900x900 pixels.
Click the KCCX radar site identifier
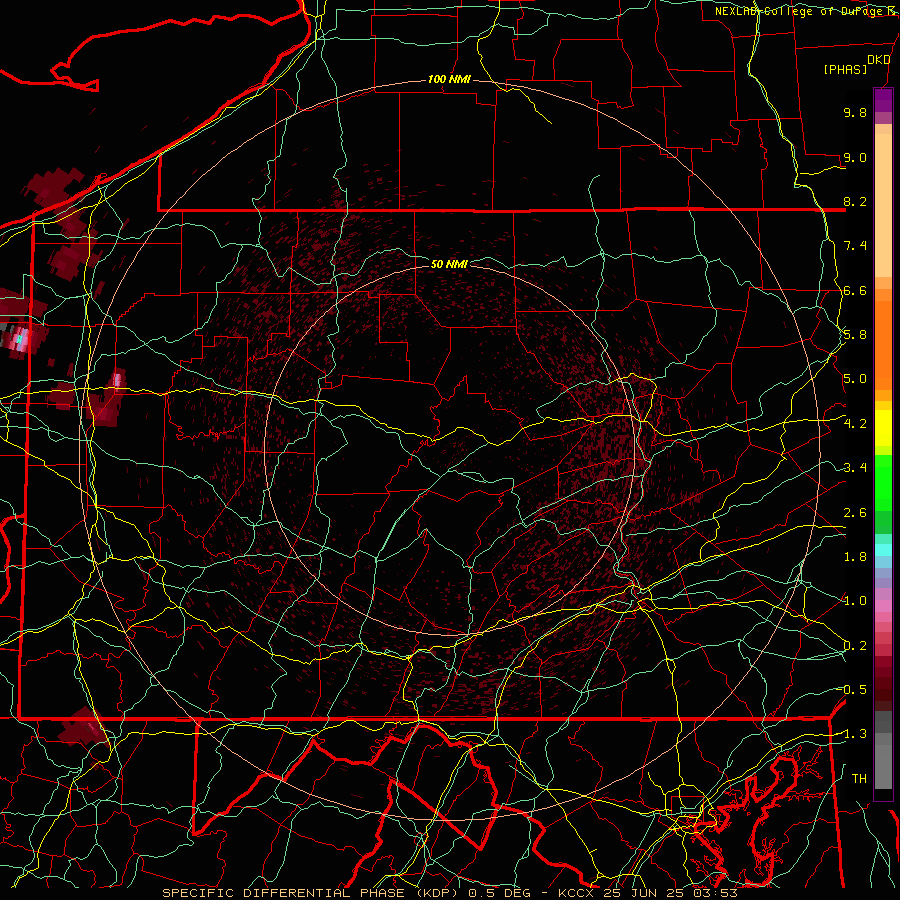(577, 893)
